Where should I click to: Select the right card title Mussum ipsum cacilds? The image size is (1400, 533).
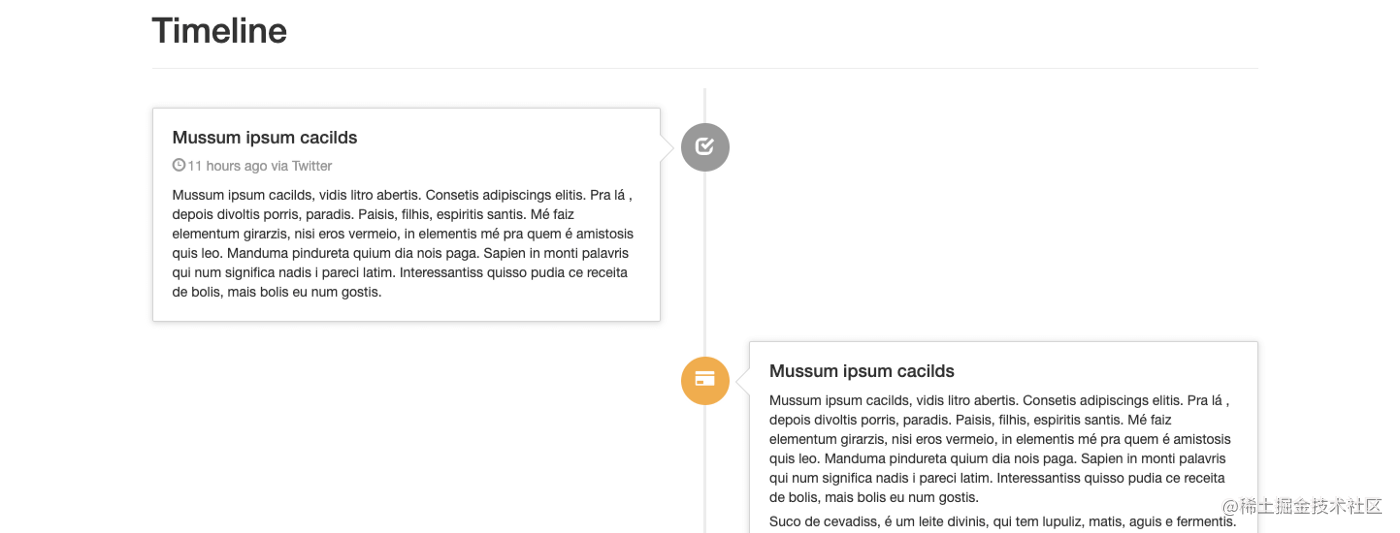[862, 371]
